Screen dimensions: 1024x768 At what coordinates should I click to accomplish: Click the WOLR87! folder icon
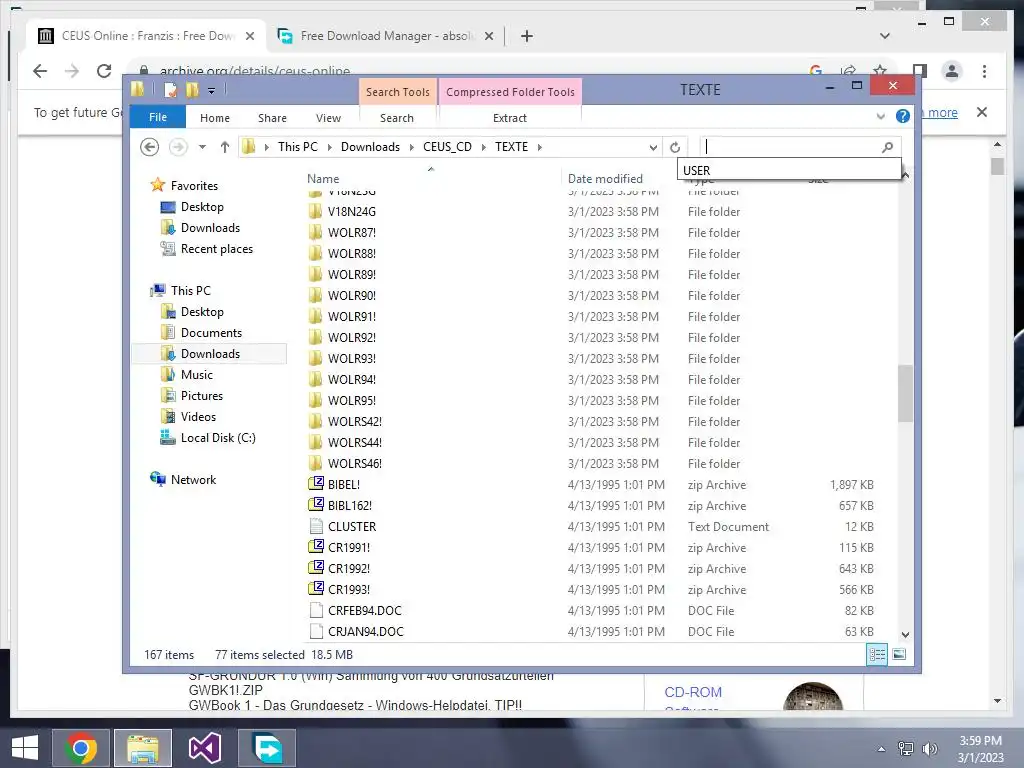pyautogui.click(x=315, y=232)
